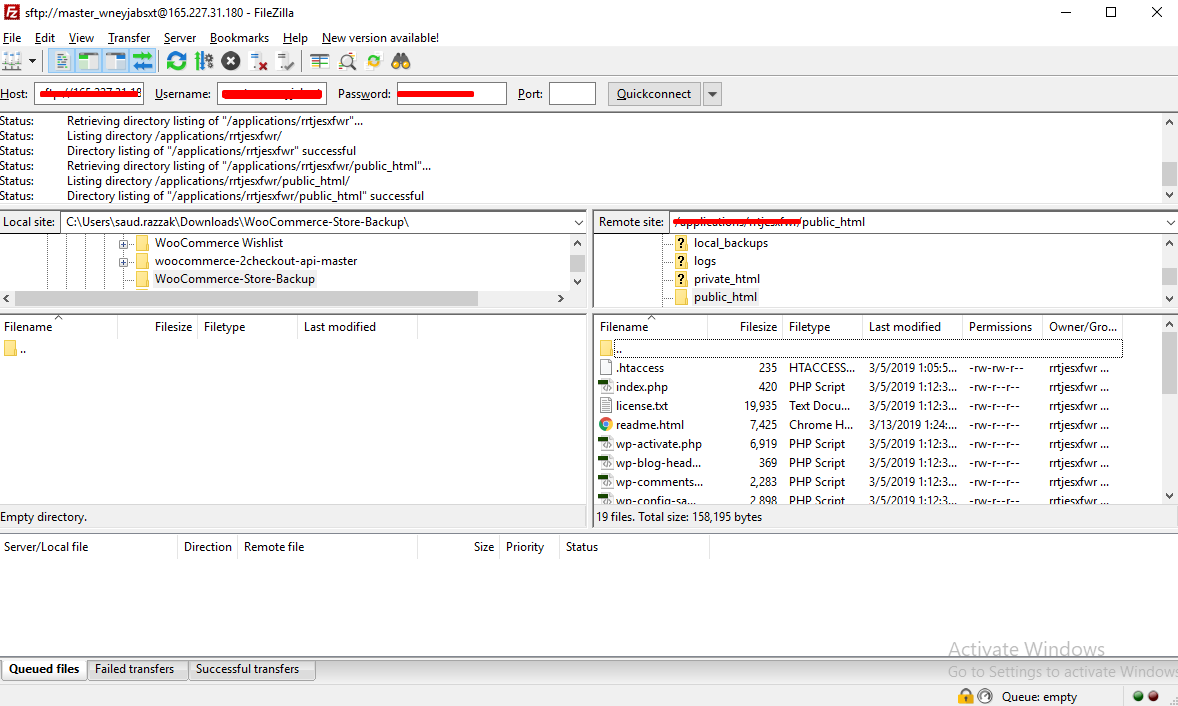Viewport: 1178px width, 706px height.
Task: Search files with the binoculars icon
Action: [x=400, y=62]
